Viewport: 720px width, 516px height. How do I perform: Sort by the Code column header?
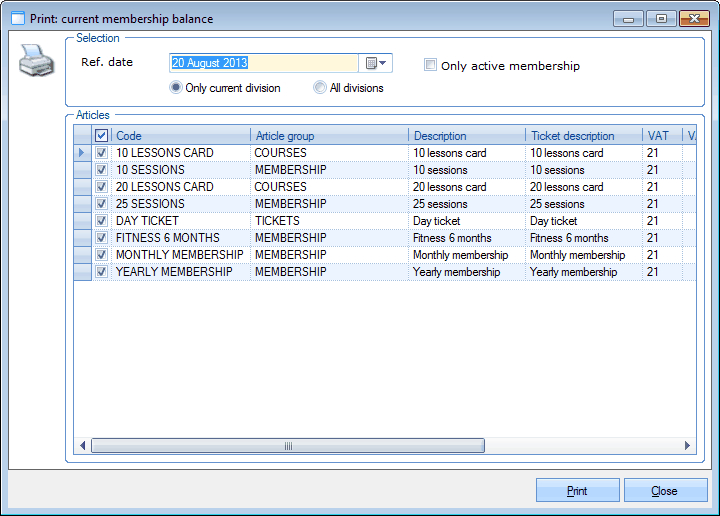180,136
